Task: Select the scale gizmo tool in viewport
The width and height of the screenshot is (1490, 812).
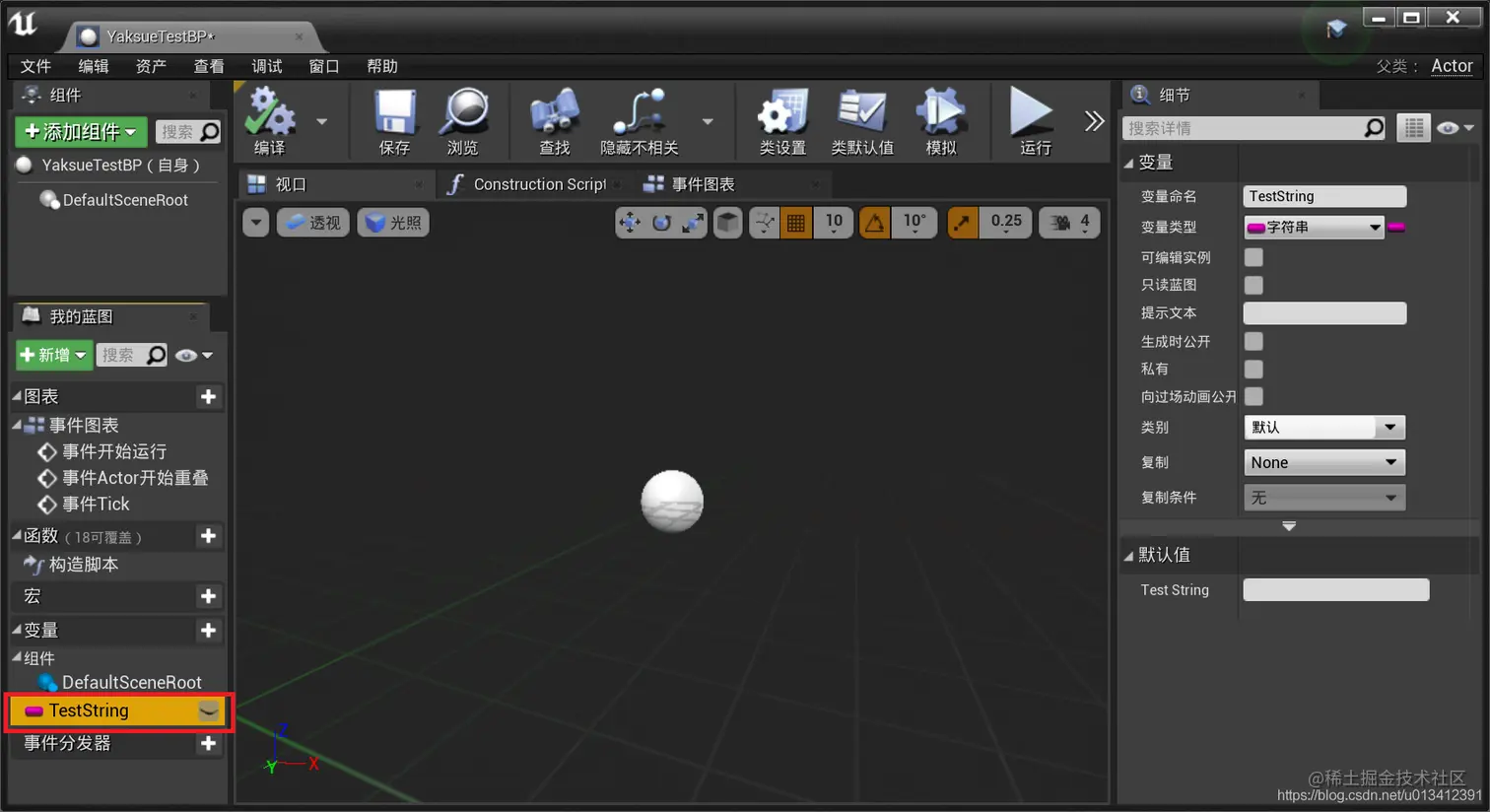Action: click(694, 223)
